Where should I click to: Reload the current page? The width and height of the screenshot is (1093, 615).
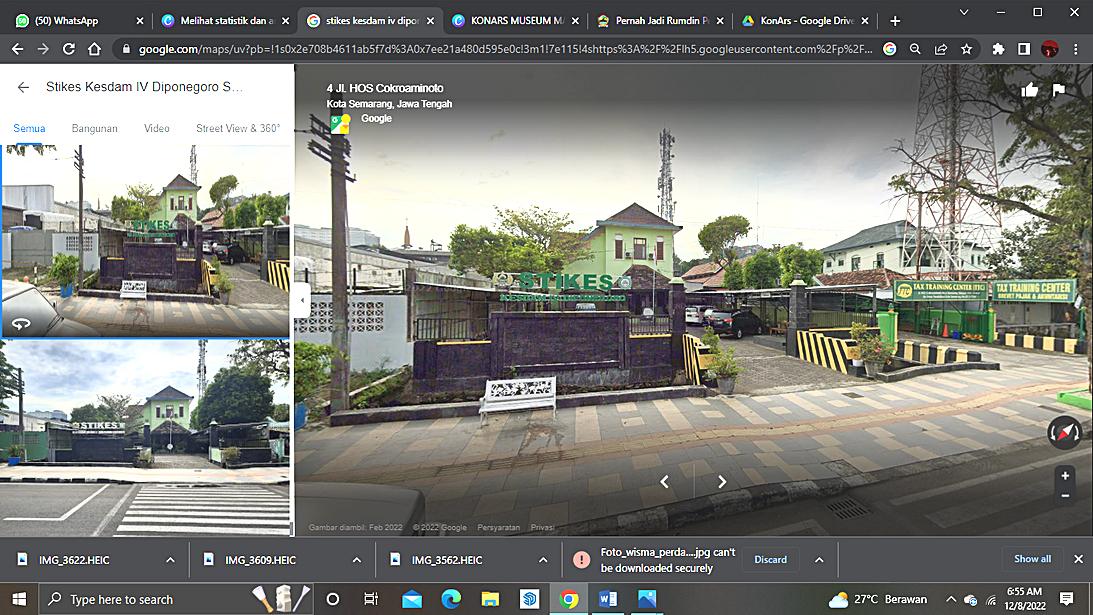pos(68,49)
